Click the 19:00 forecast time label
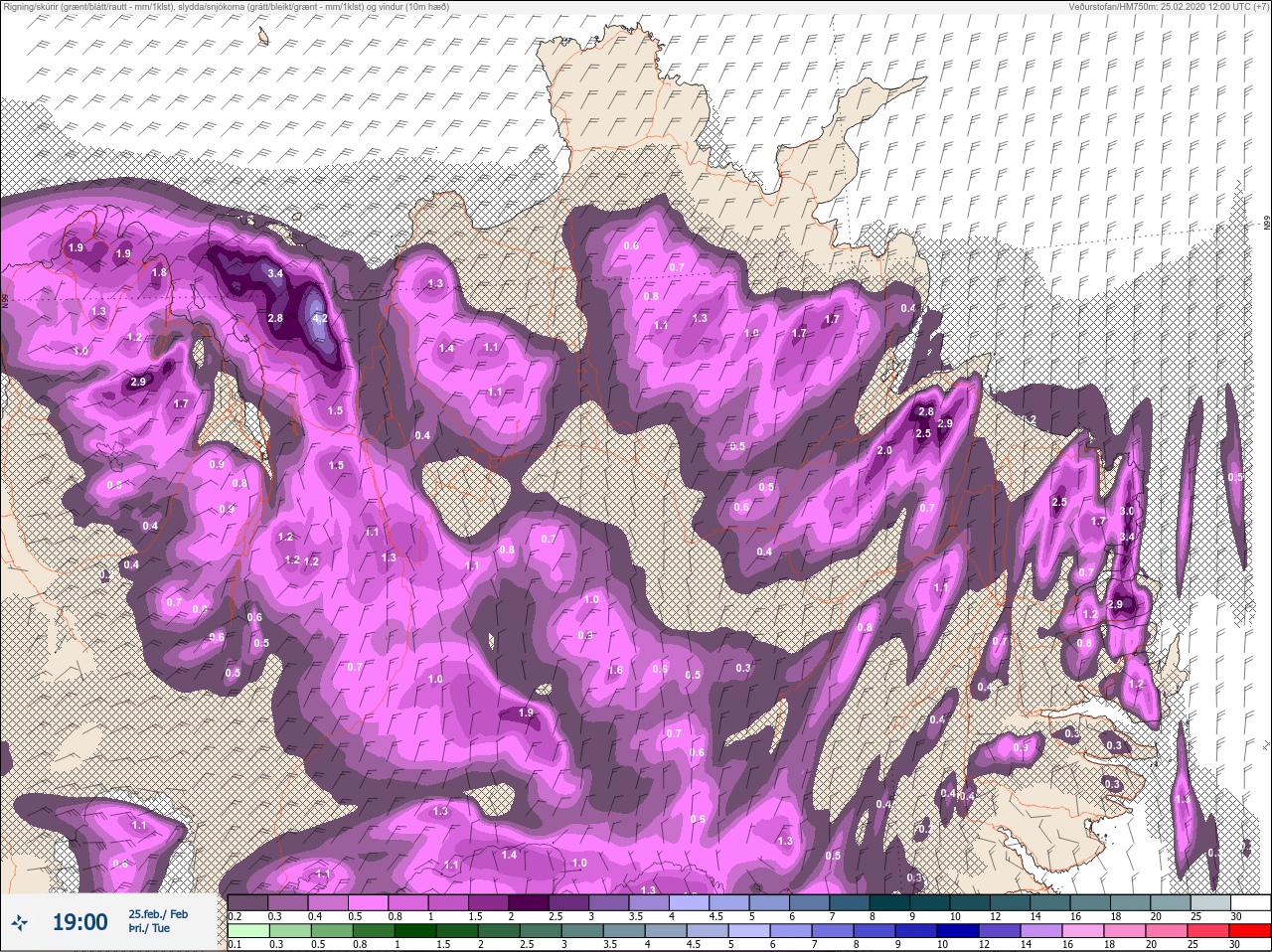1272x952 pixels. coord(79,923)
